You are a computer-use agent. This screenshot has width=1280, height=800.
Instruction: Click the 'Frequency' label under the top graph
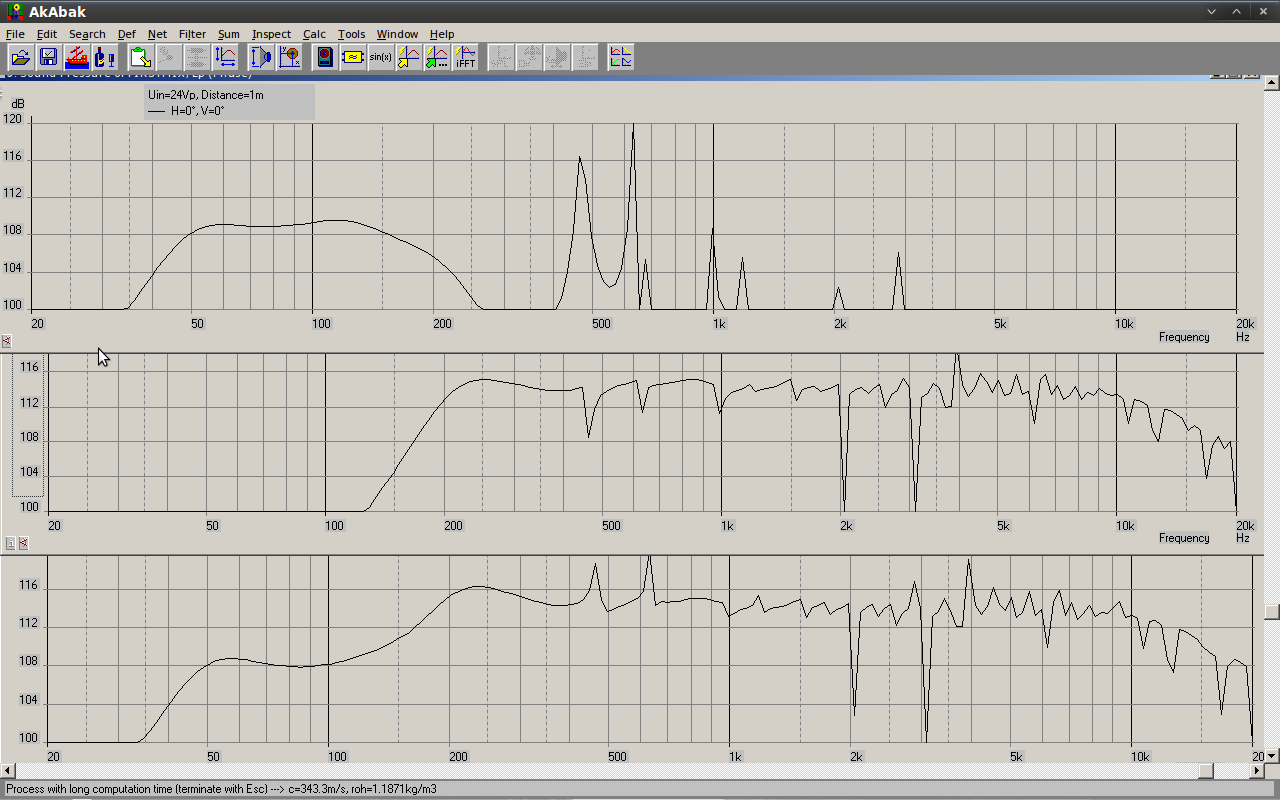(x=1184, y=337)
